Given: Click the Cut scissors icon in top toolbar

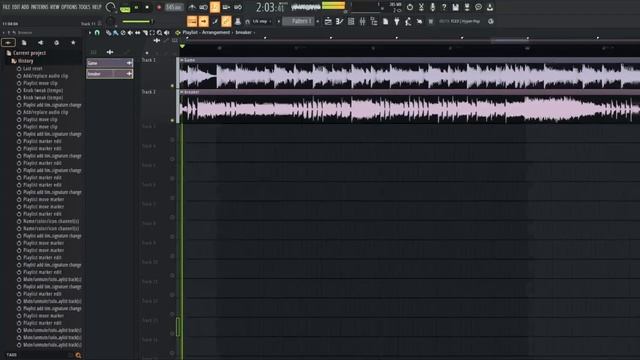Looking at the screenshot, I should [x=421, y=7].
